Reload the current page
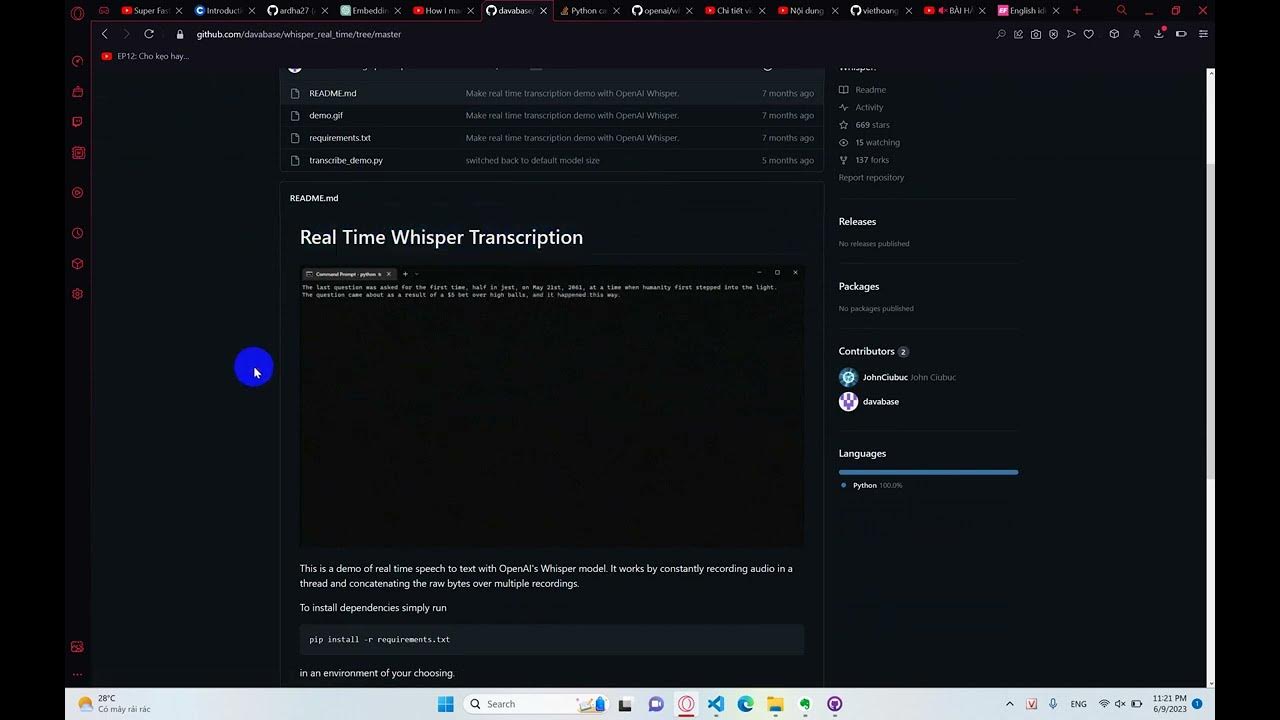This screenshot has height=720, width=1280. coord(149,34)
